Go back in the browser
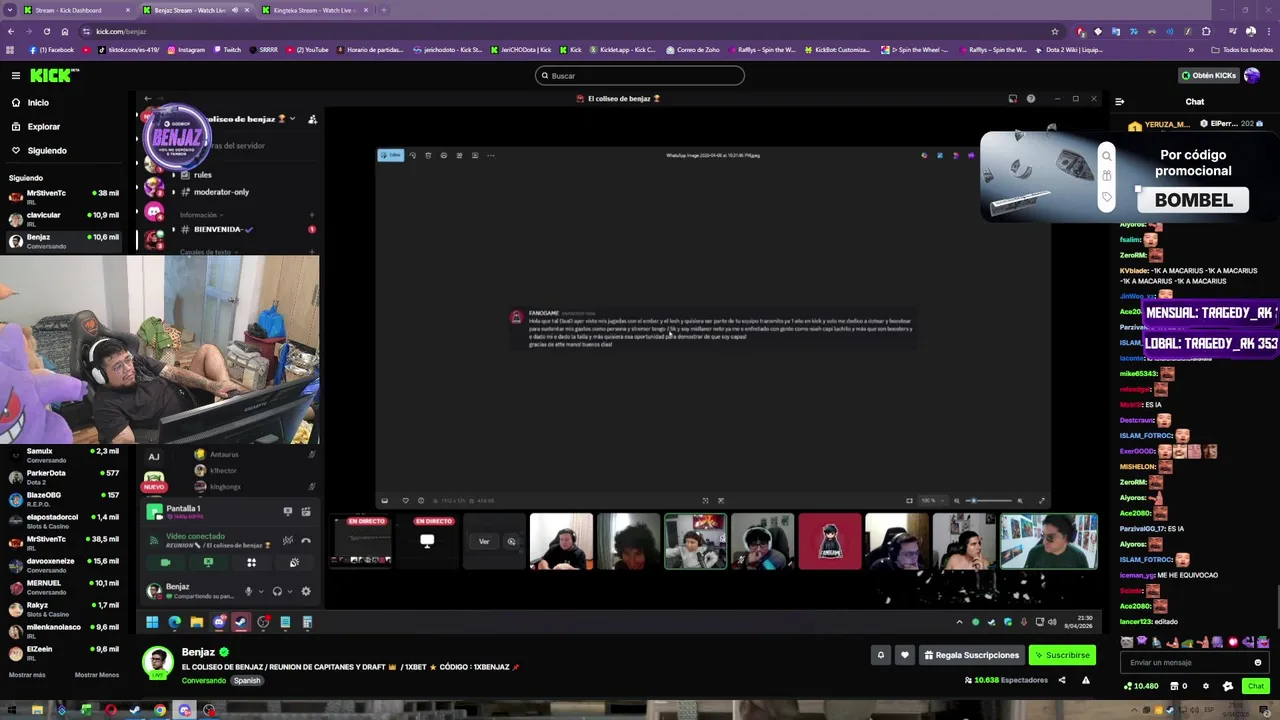Viewport: 1280px width, 720px height. point(11,31)
